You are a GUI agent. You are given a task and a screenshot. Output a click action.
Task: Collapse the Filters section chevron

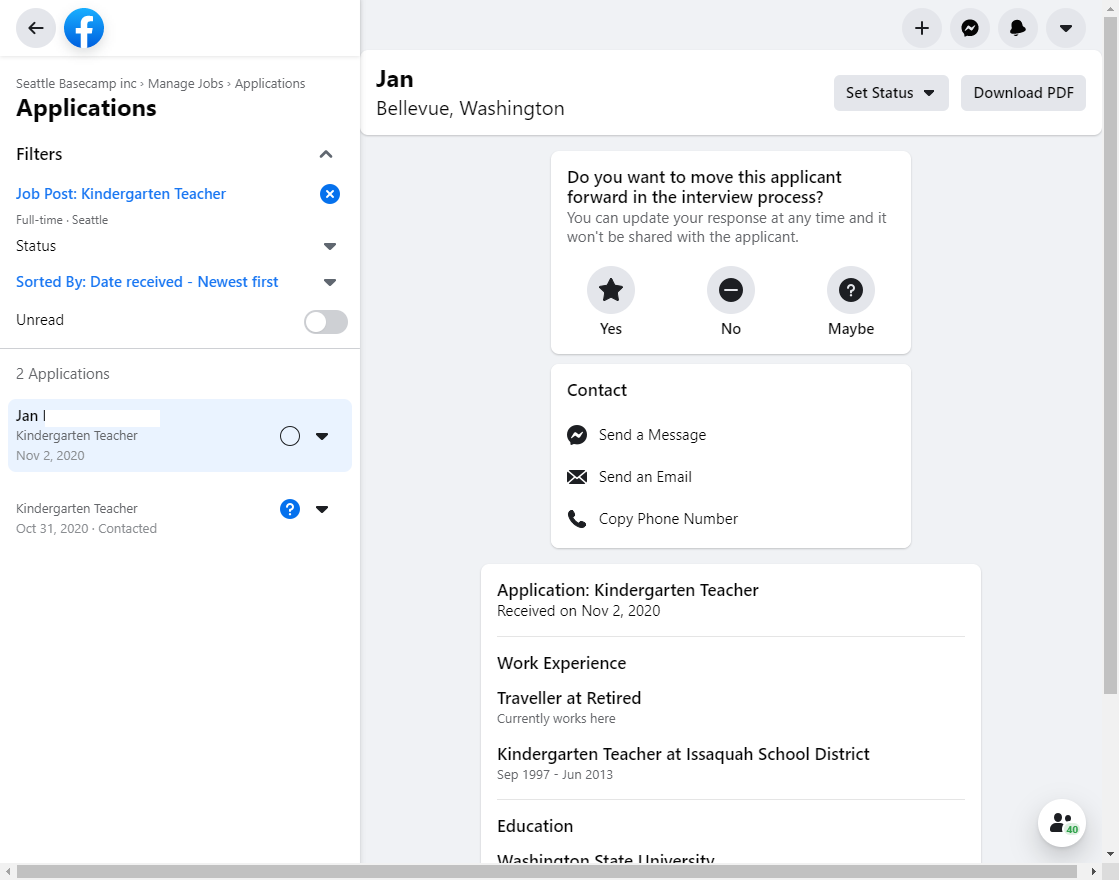coord(326,154)
